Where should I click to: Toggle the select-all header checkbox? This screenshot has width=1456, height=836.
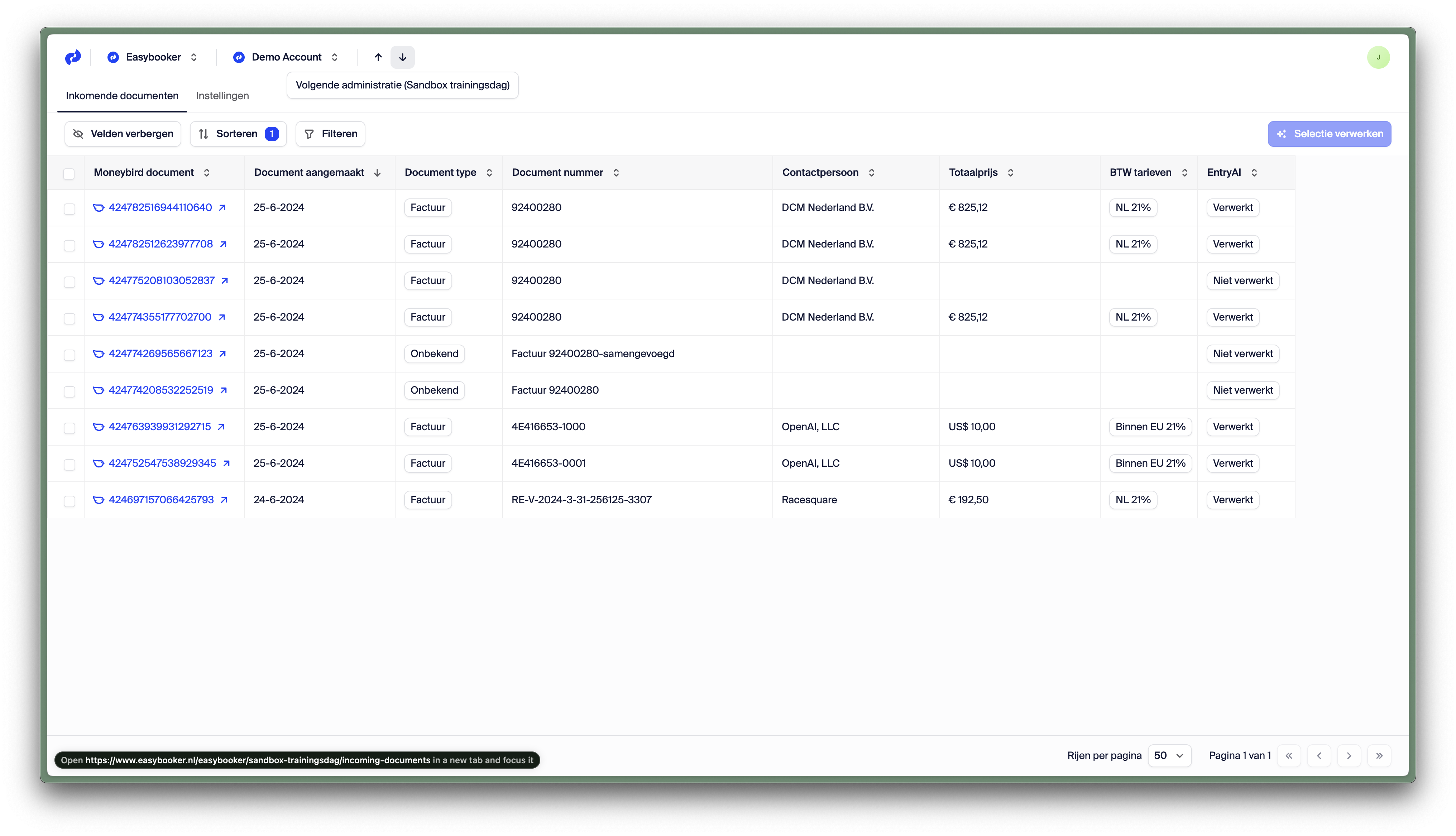[69, 173]
